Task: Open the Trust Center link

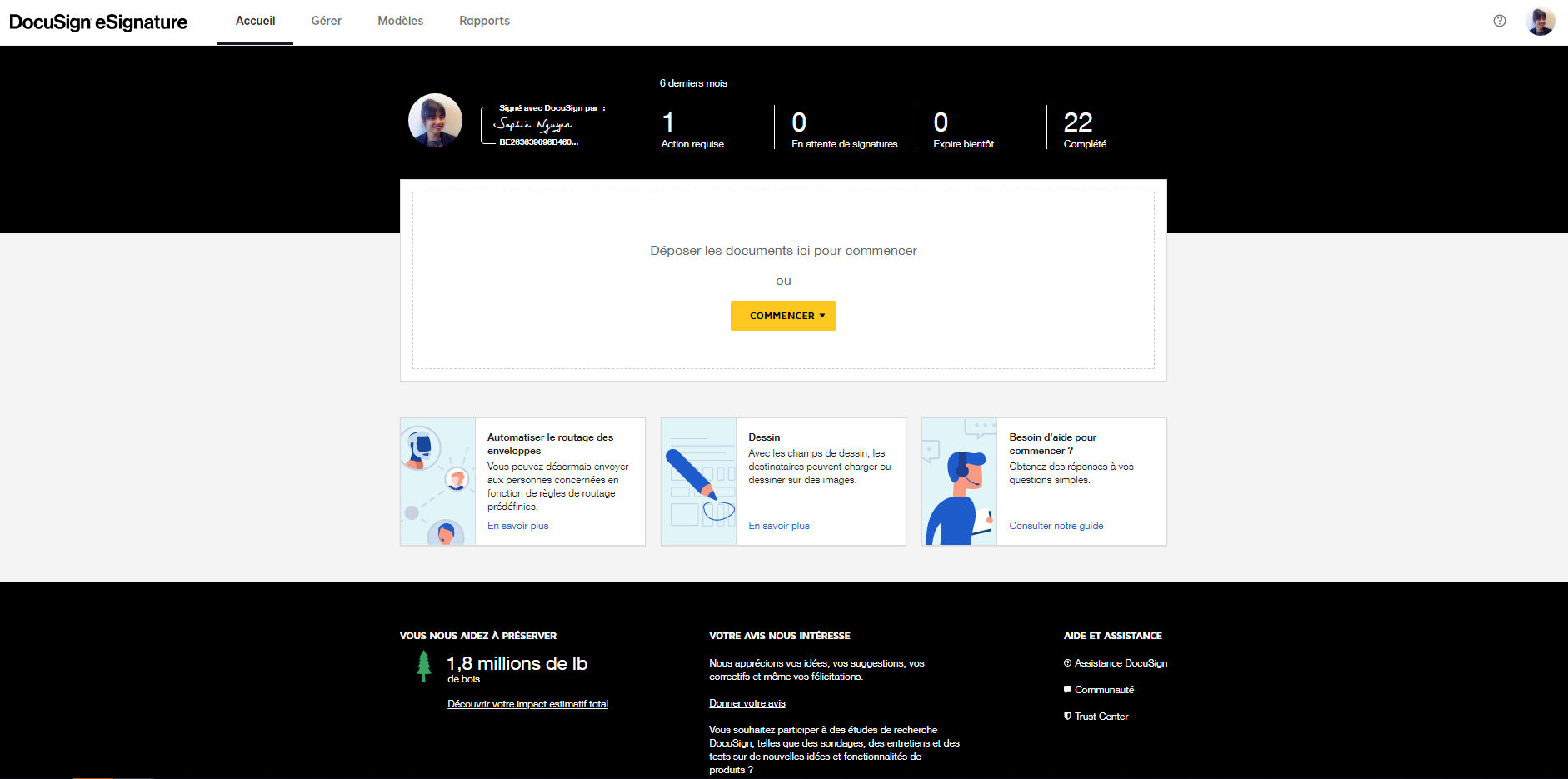Action: (1096, 717)
